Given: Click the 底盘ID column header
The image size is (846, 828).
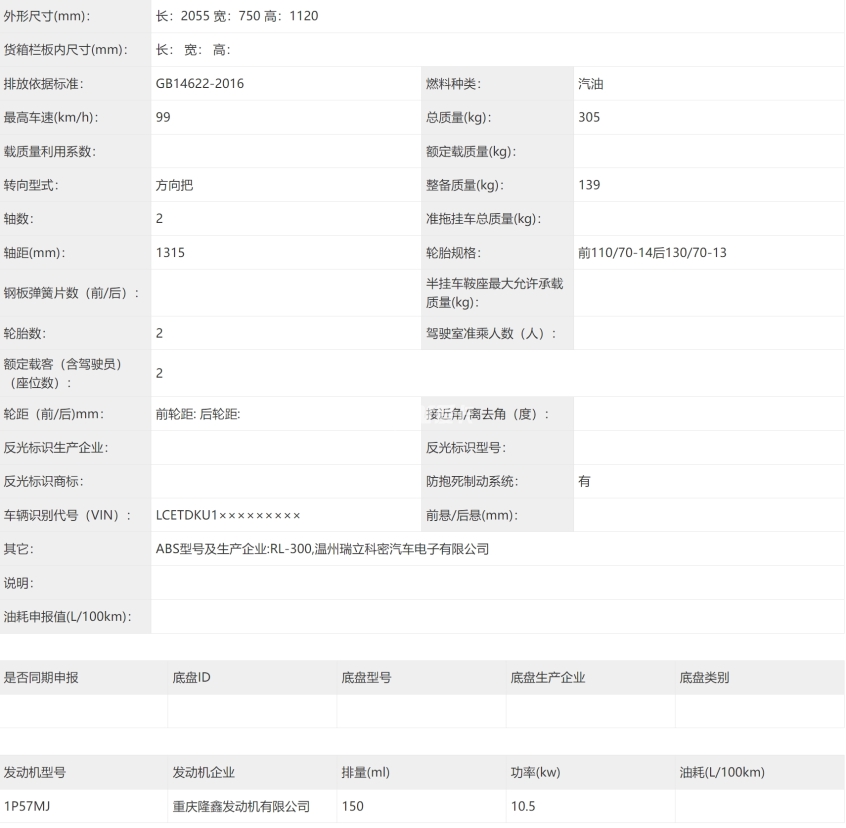Looking at the screenshot, I should (192, 678).
